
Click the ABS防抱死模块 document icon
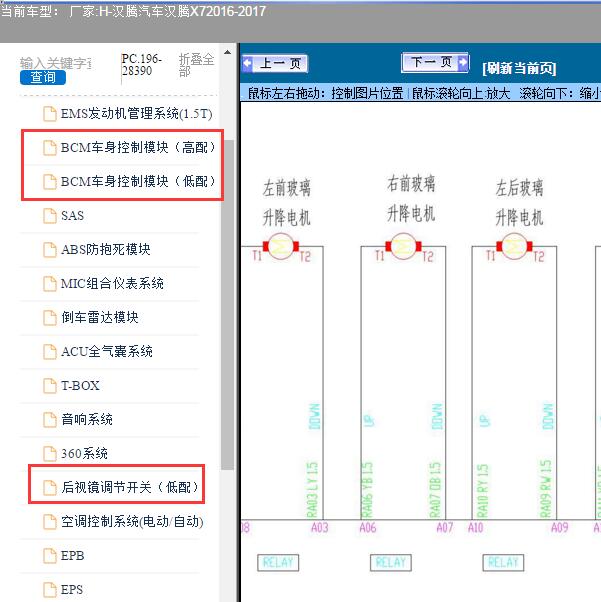tap(50, 250)
